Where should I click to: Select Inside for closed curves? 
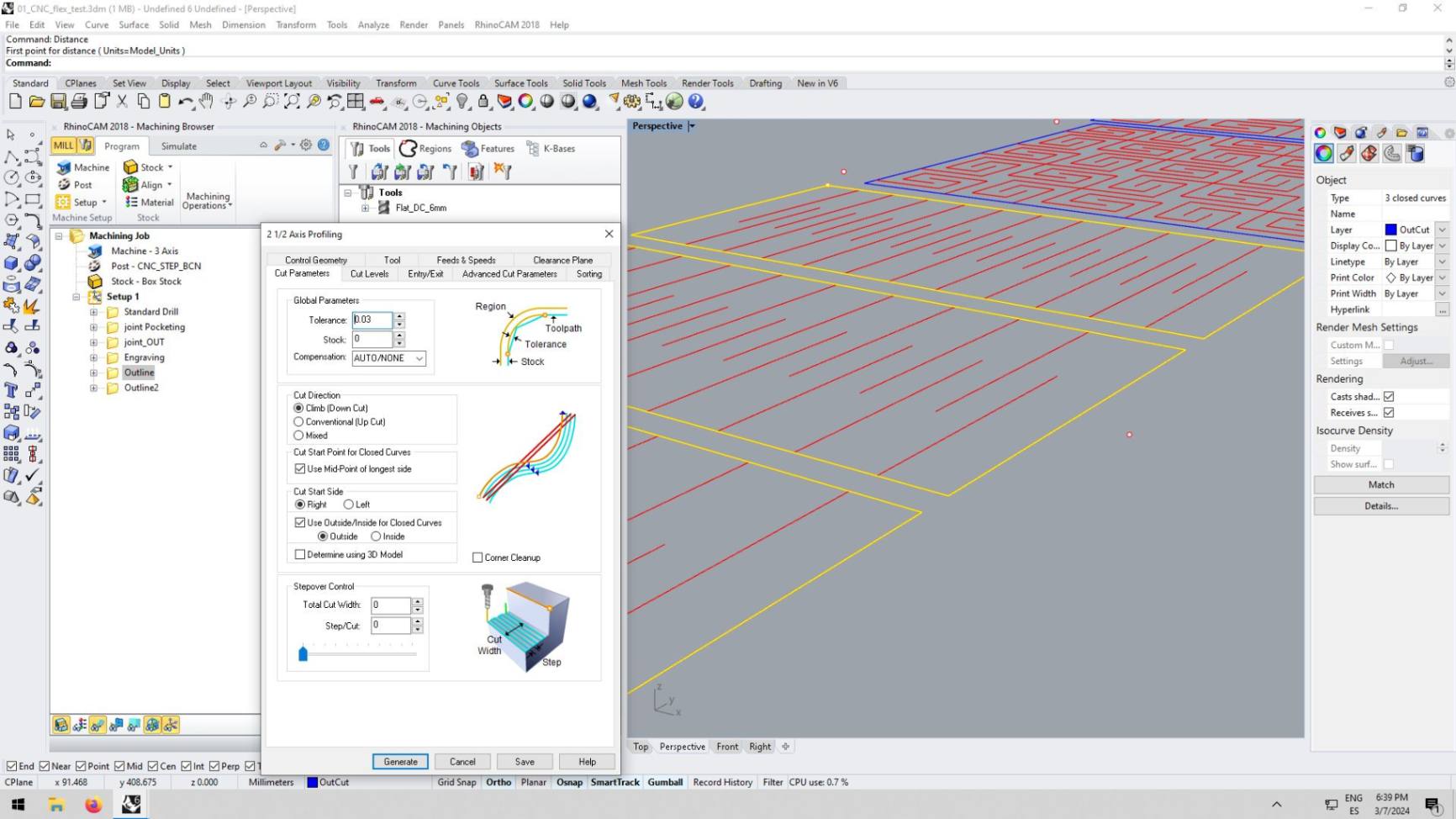376,536
